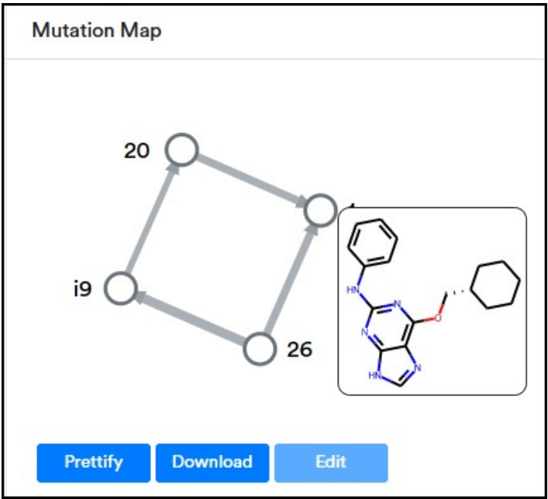This screenshot has width=548, height=499.
Task: Click the "i9" text label
Action: click(x=83, y=289)
